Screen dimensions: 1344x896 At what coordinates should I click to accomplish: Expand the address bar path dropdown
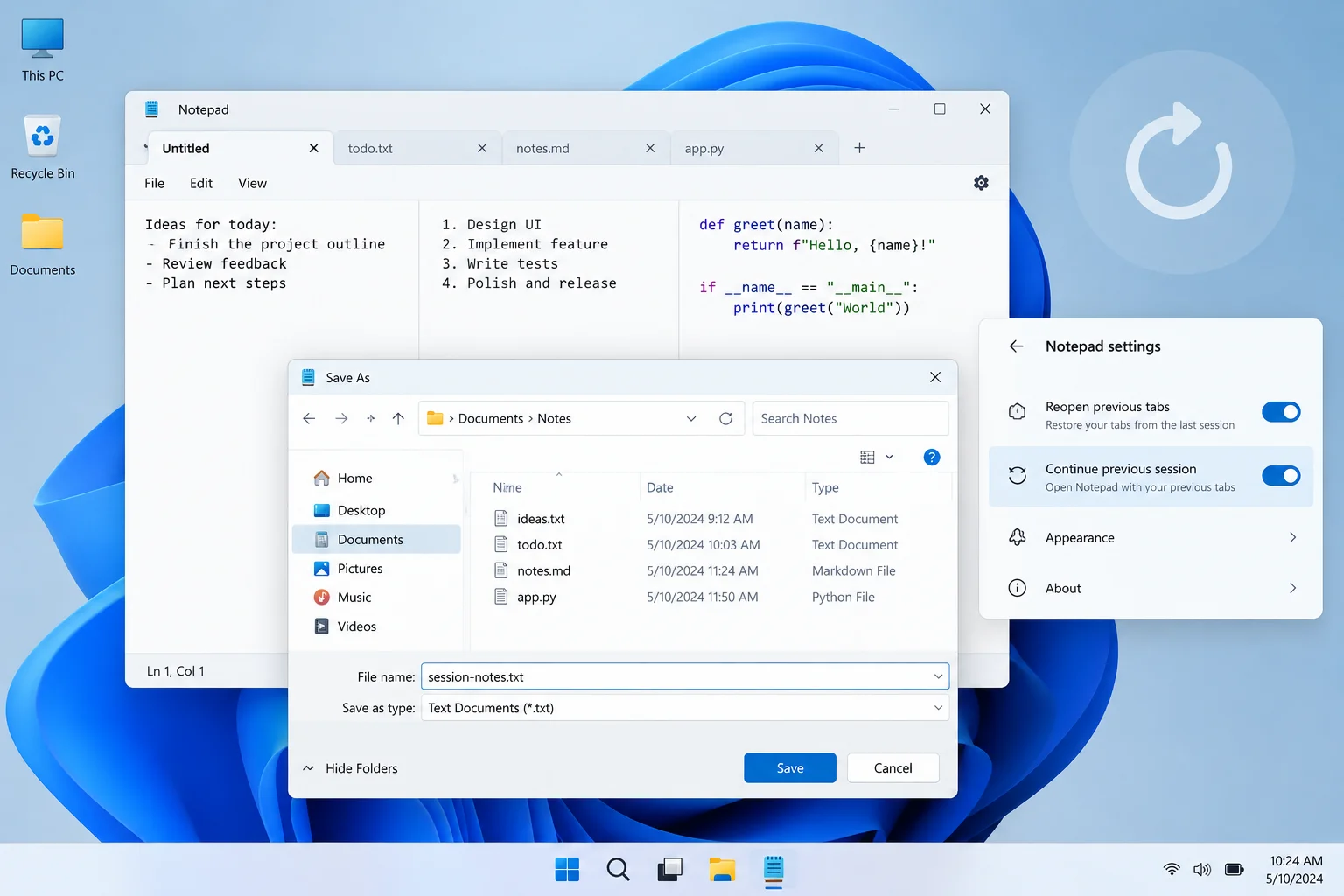[x=691, y=418]
